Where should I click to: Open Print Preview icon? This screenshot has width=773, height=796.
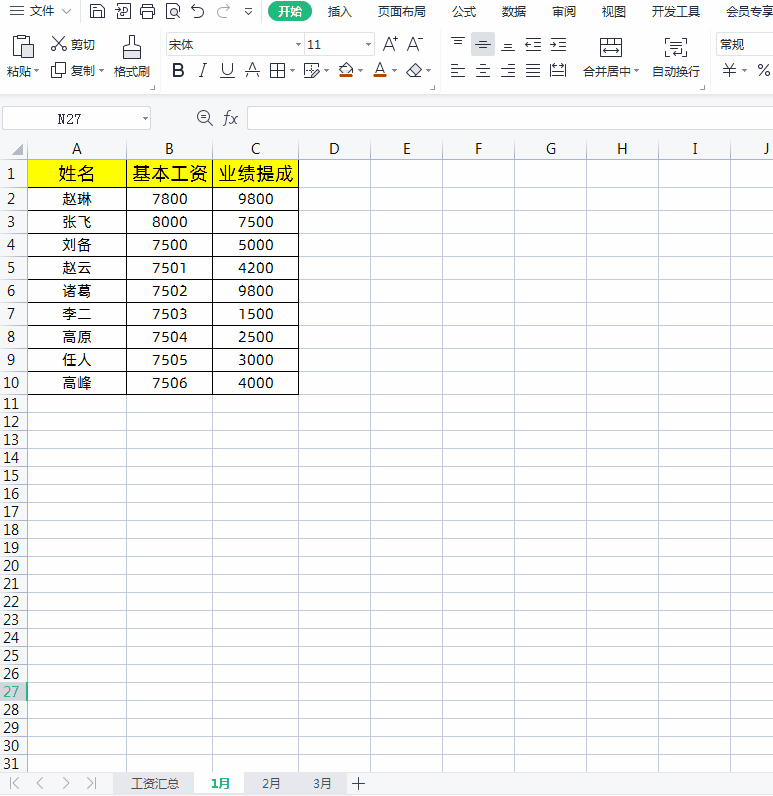(x=173, y=11)
